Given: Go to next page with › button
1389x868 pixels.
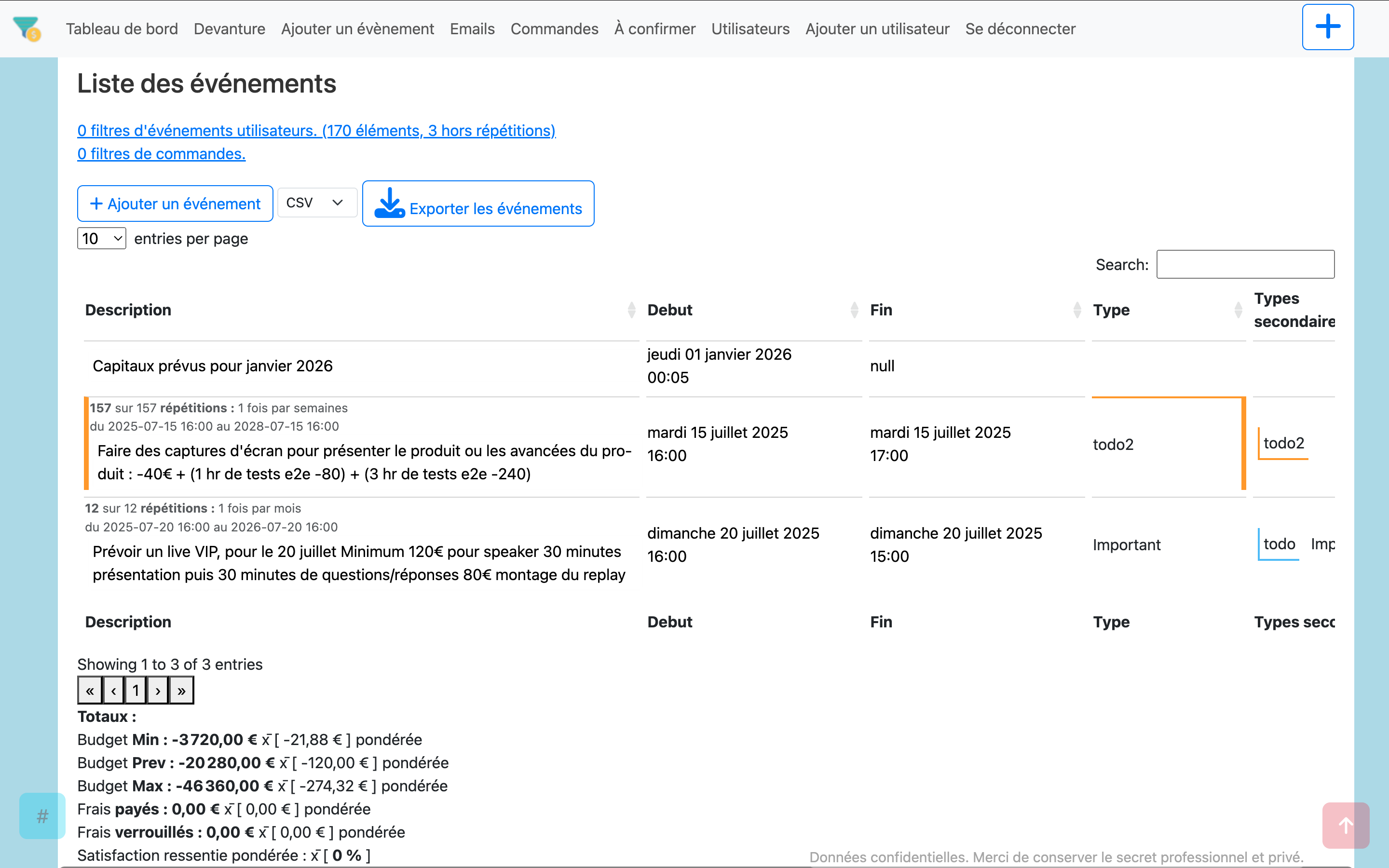Looking at the screenshot, I should pyautogui.click(x=158, y=691).
